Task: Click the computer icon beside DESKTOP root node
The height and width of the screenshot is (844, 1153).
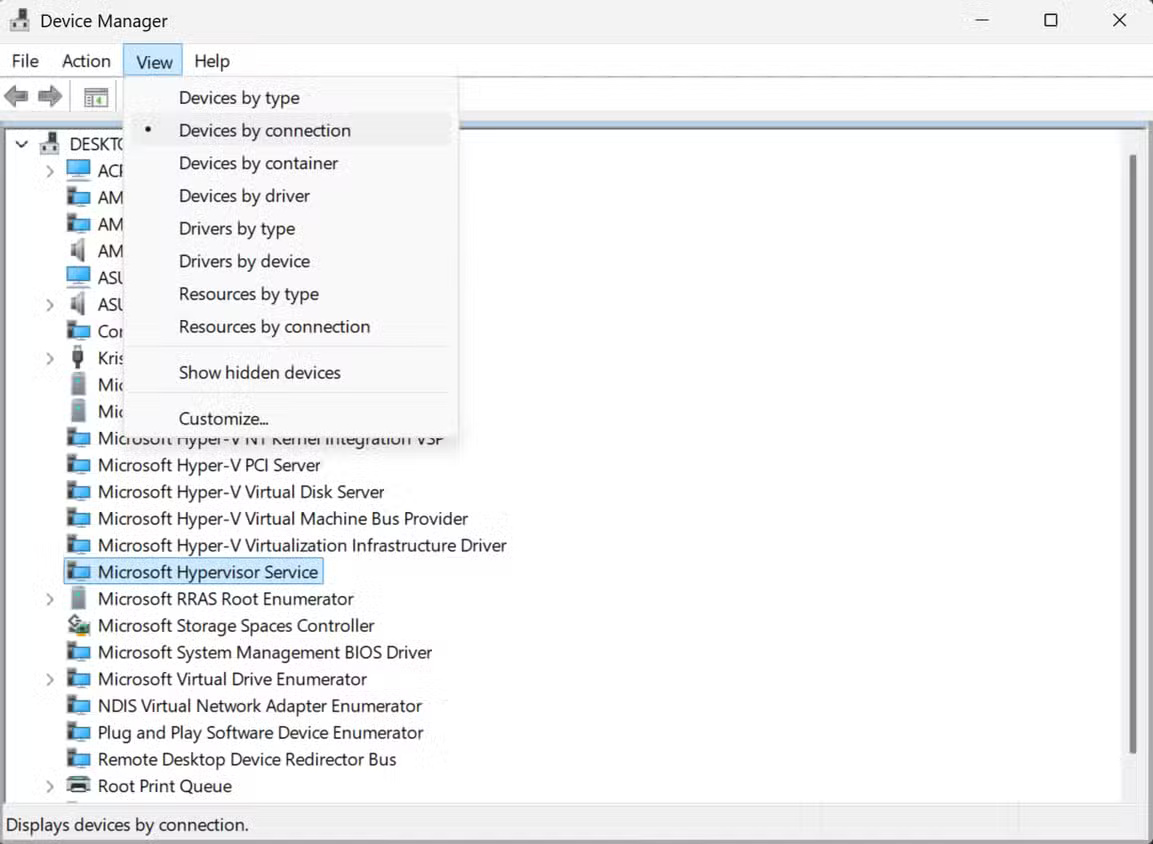Action: click(x=48, y=143)
